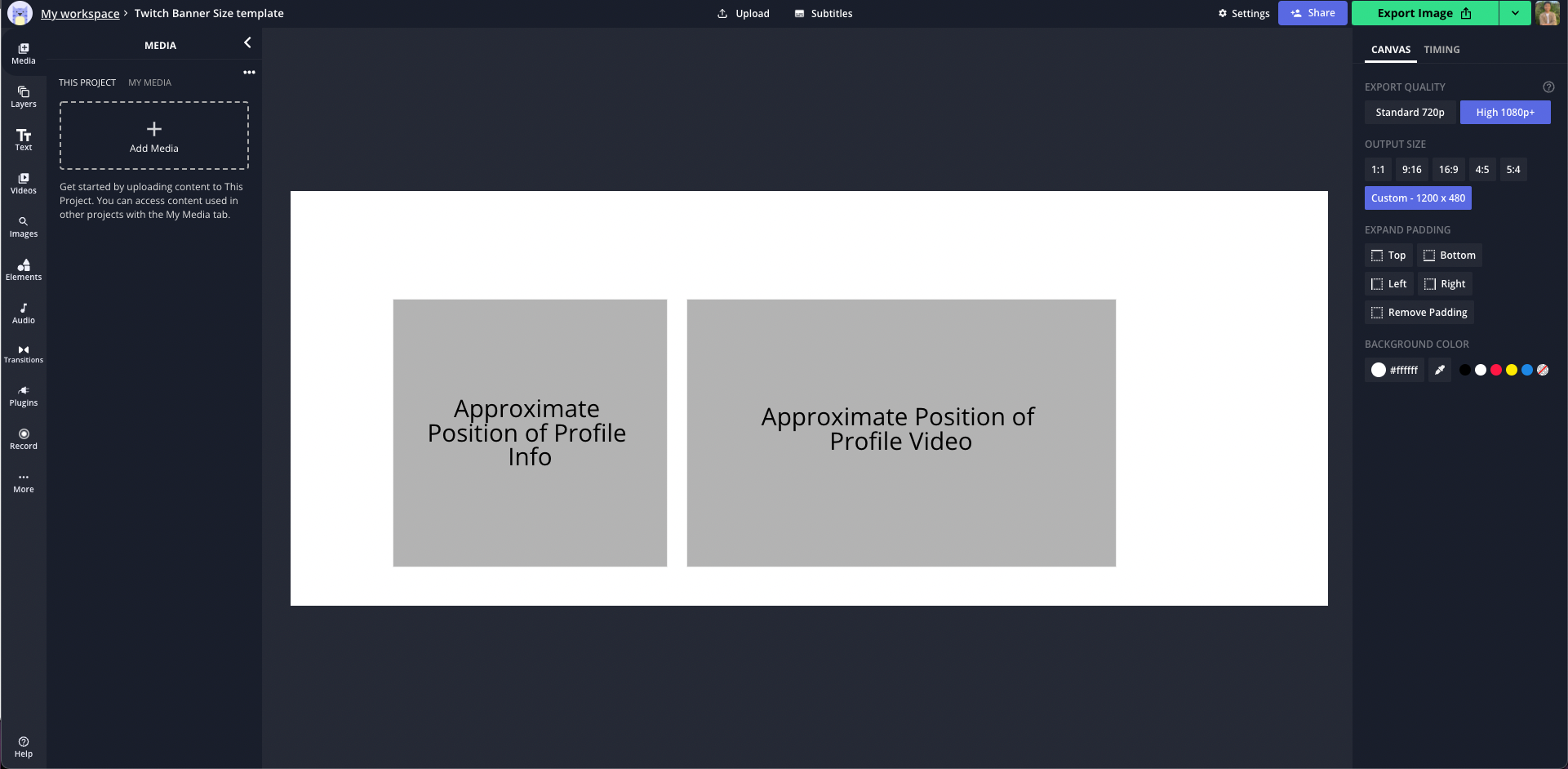The height and width of the screenshot is (769, 1568).
Task: Open the Record panel
Action: (23, 439)
